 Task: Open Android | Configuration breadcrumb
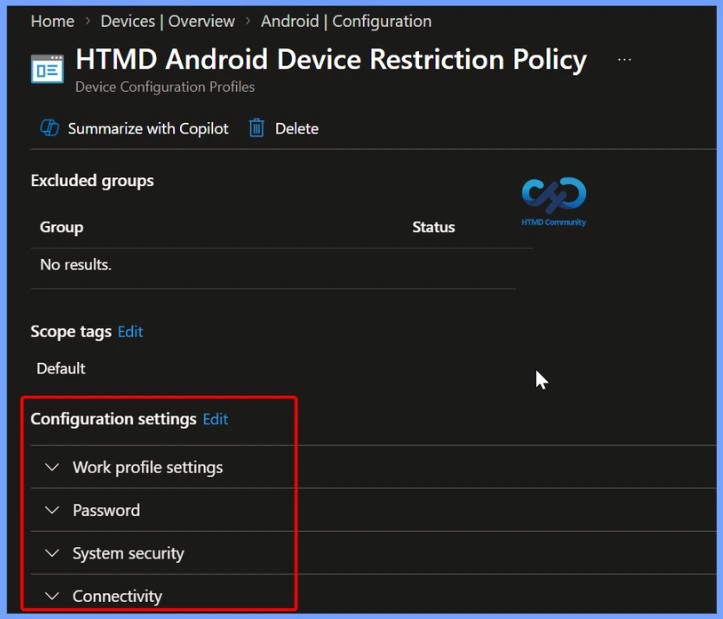click(x=346, y=21)
